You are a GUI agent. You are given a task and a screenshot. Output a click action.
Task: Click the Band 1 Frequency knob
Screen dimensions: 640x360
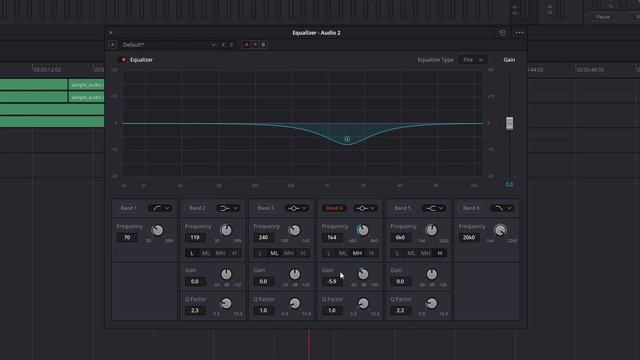click(157, 230)
